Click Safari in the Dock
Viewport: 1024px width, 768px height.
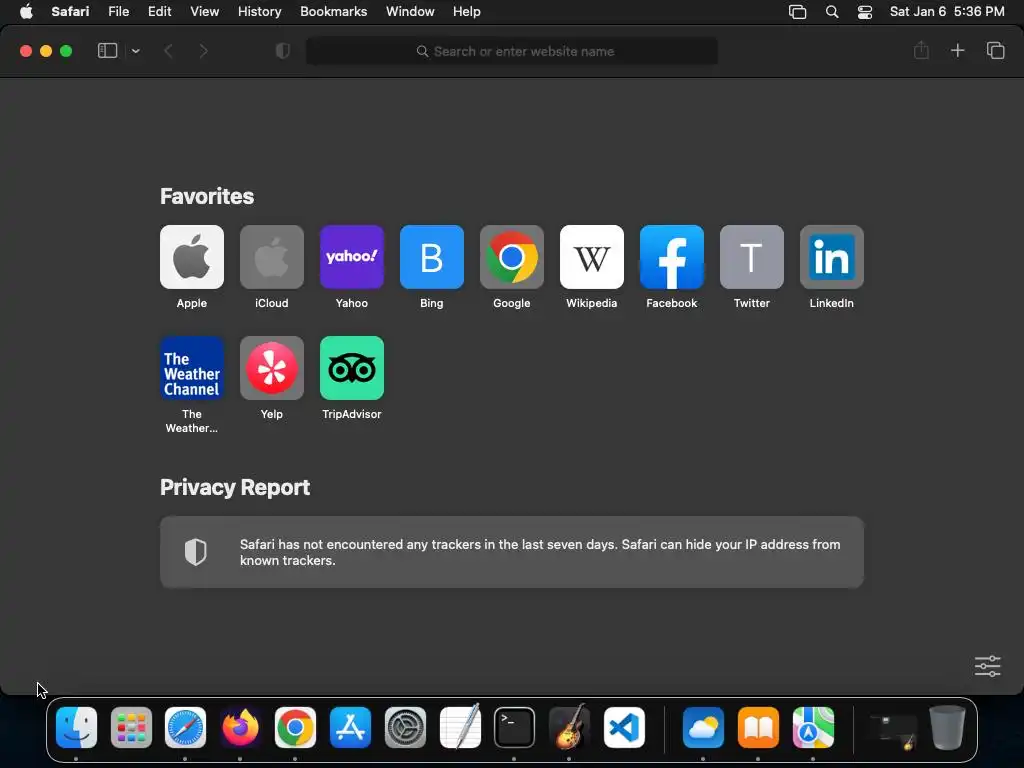[185, 728]
